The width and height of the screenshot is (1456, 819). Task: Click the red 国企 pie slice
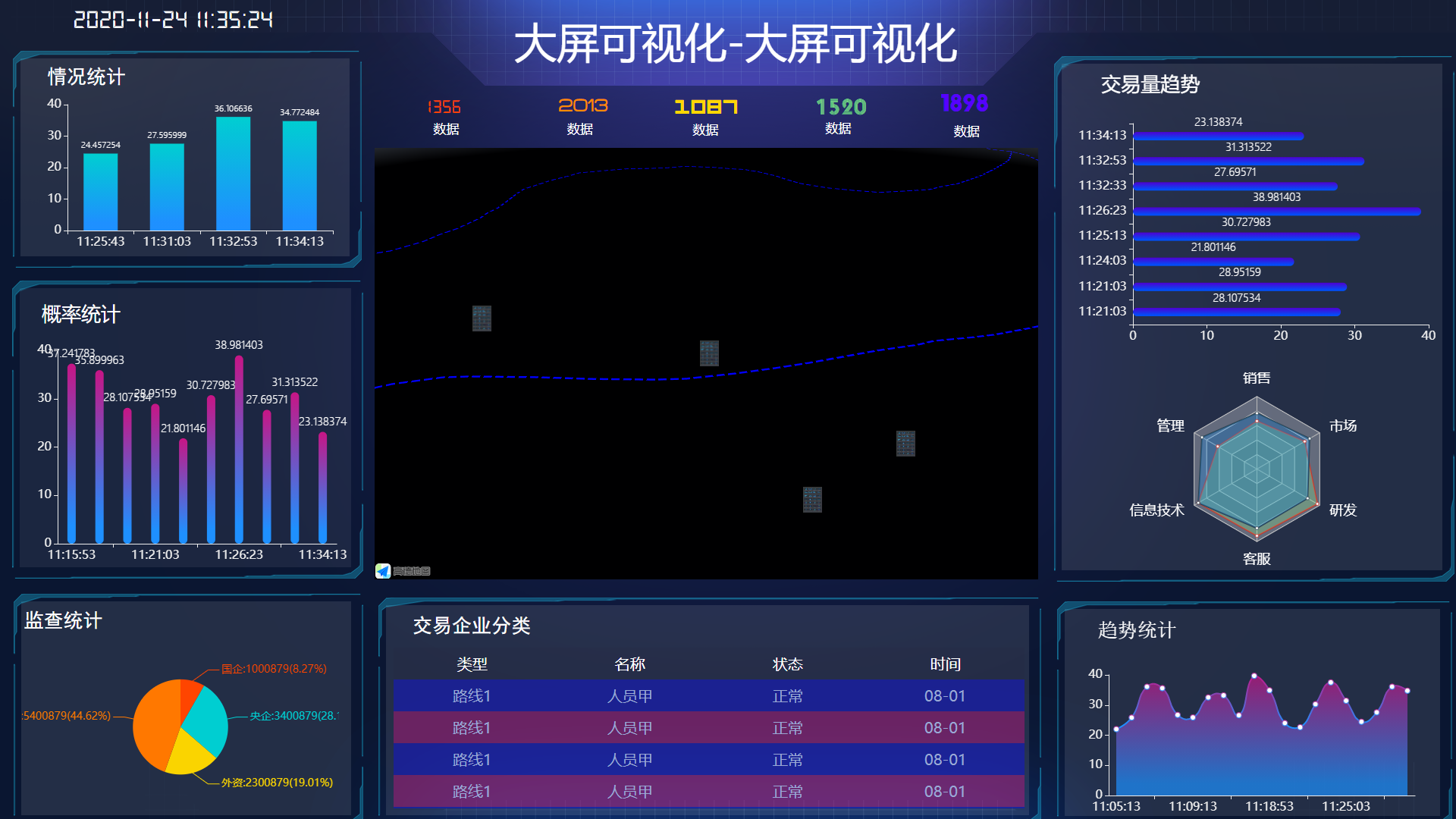click(x=190, y=692)
